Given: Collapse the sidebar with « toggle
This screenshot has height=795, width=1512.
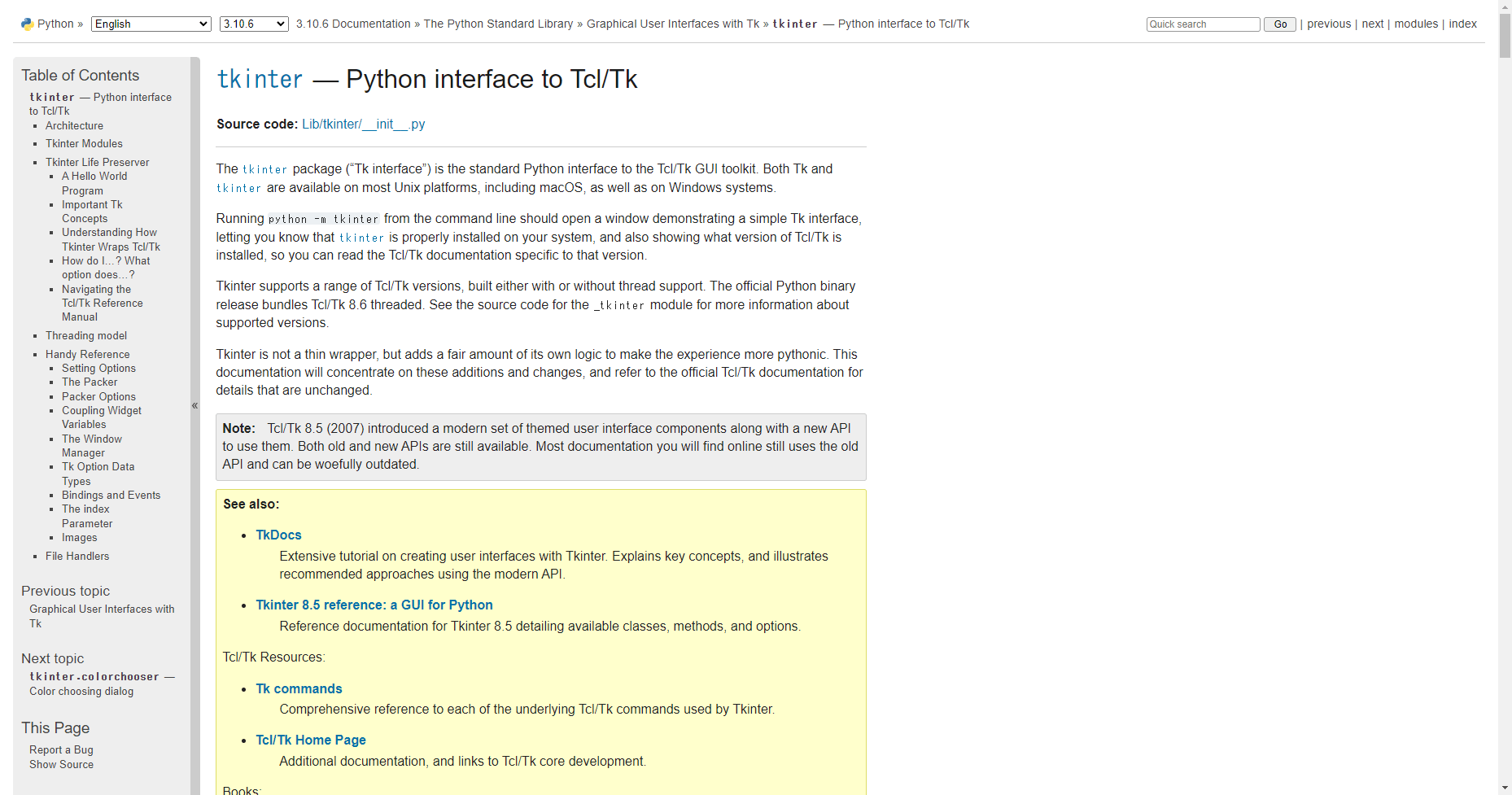Looking at the screenshot, I should click(x=194, y=404).
